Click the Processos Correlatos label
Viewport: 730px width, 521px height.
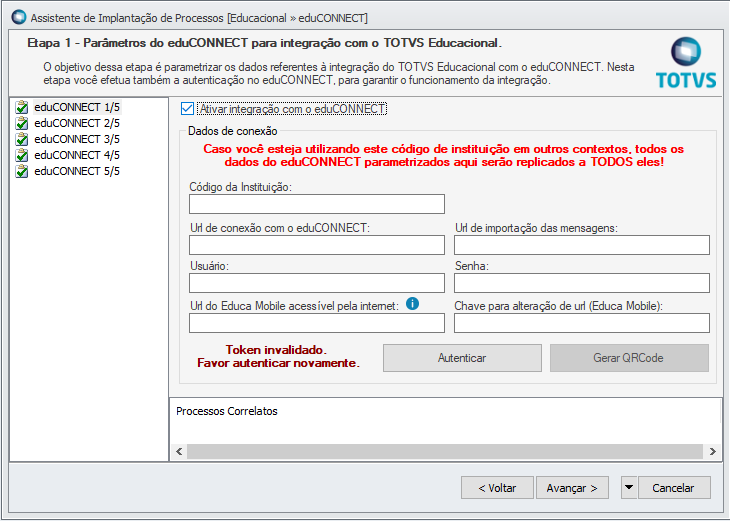point(227,411)
